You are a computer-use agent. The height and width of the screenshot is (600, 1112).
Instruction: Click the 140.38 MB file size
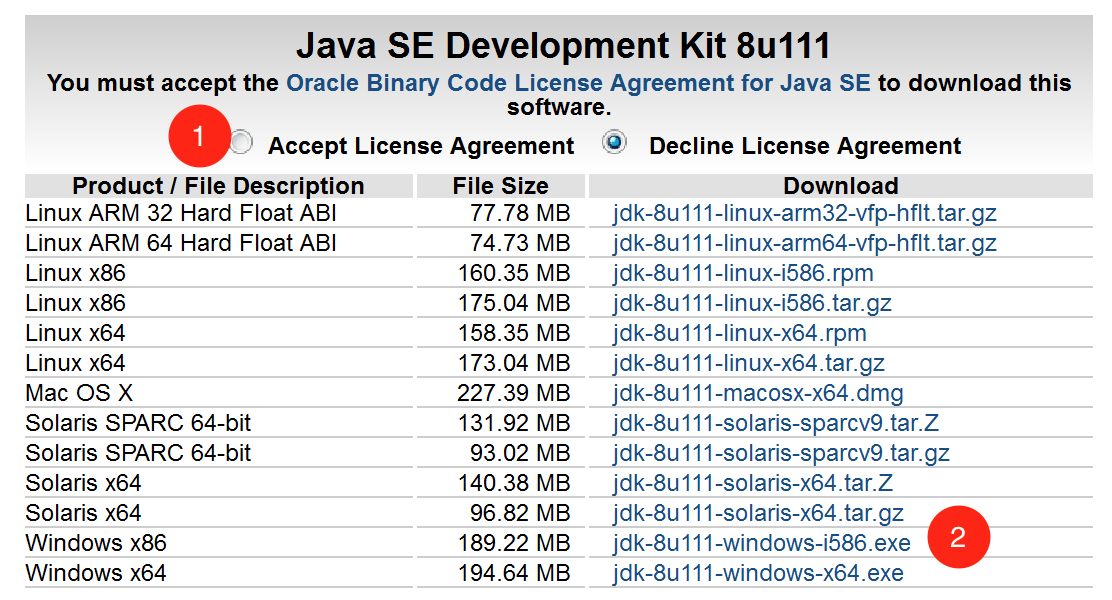(514, 483)
